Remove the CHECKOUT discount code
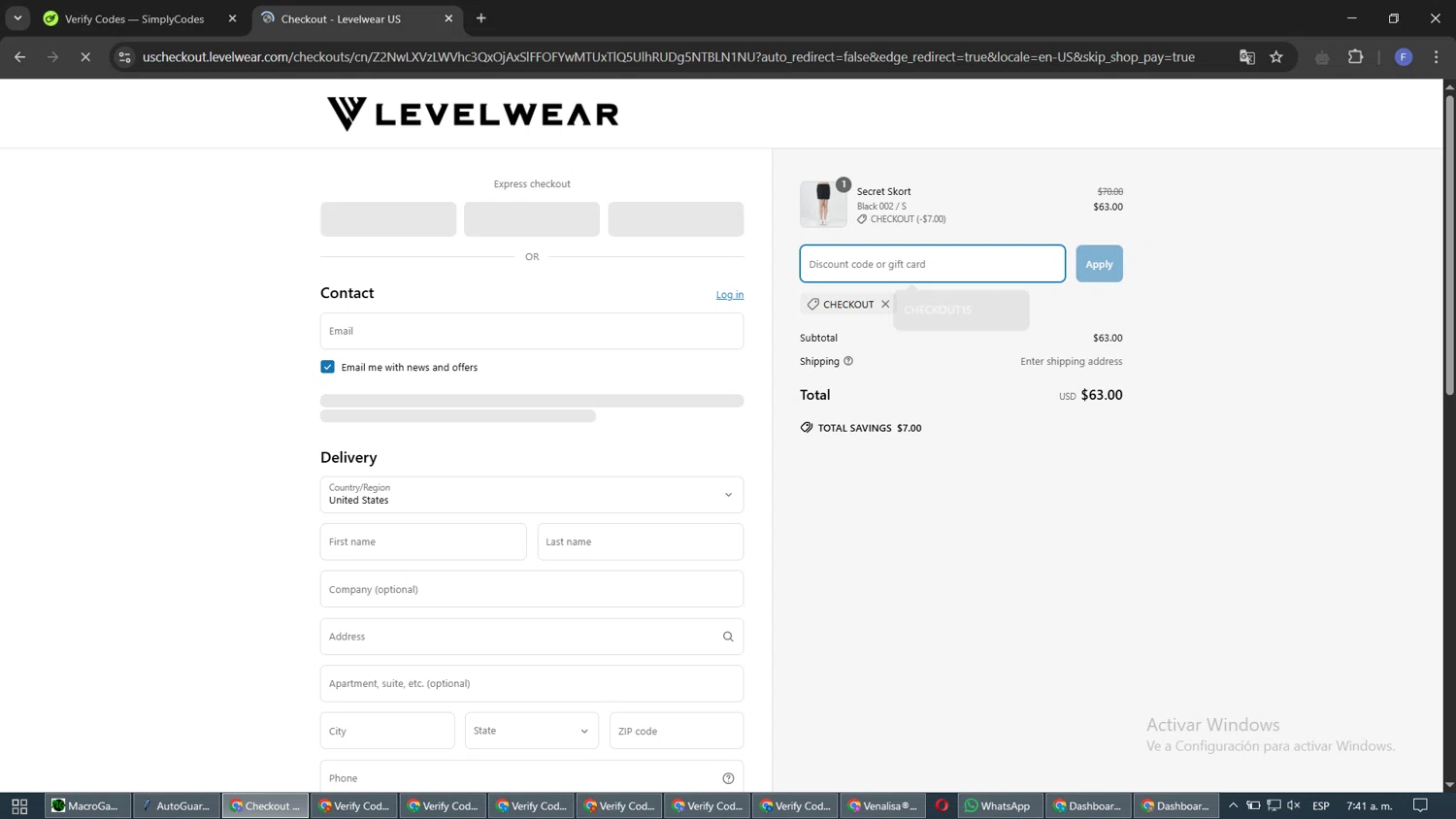 click(885, 304)
